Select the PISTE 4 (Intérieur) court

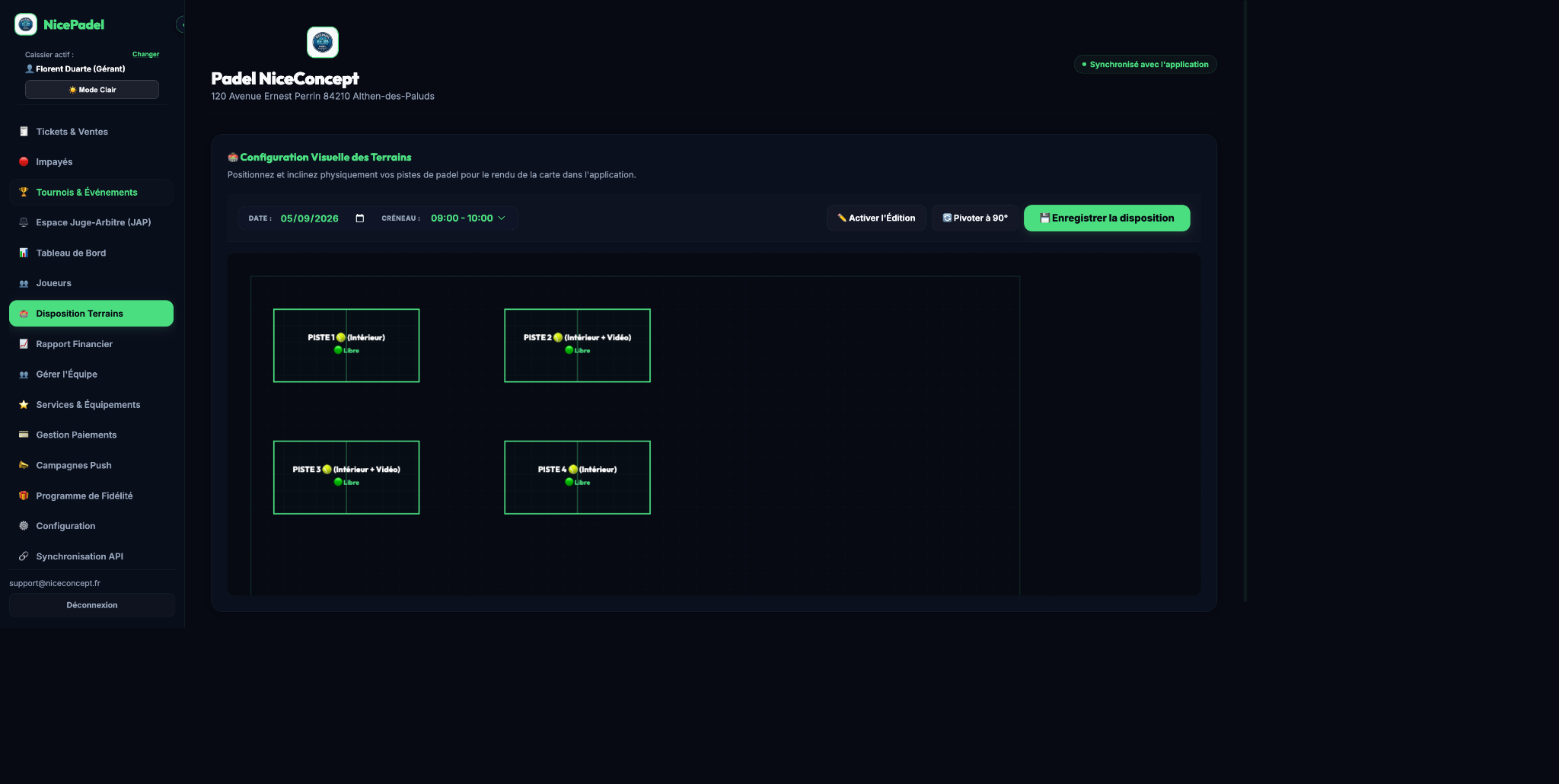(577, 477)
